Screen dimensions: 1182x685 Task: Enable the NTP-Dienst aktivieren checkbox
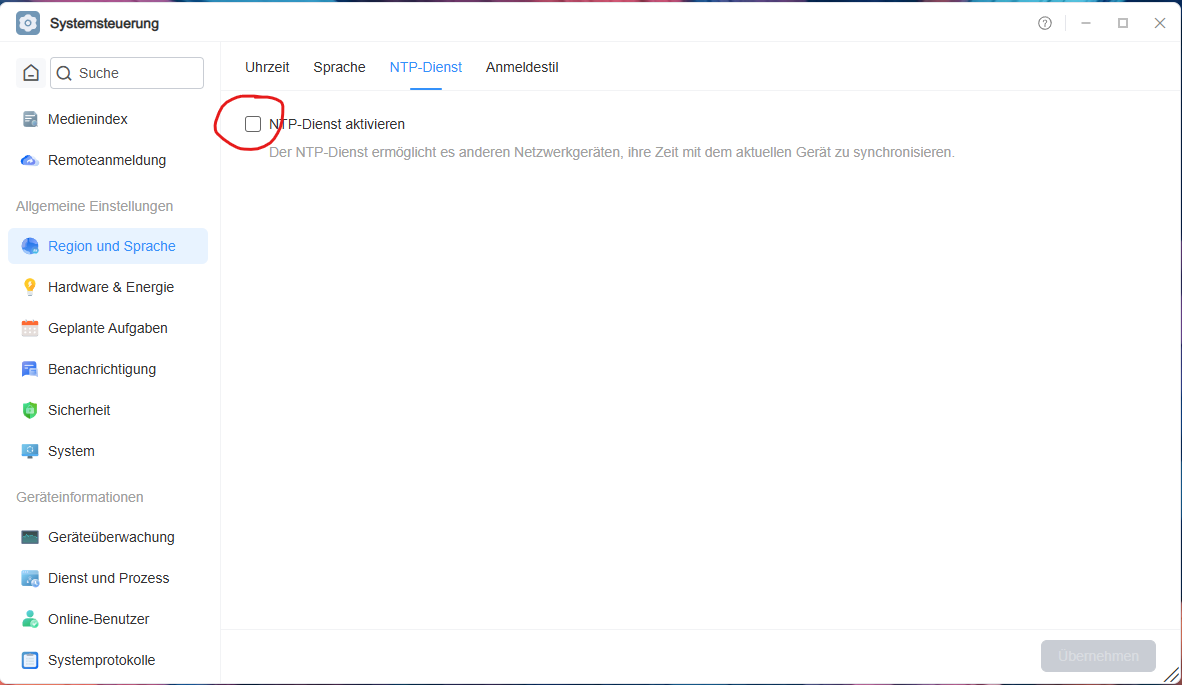click(253, 124)
